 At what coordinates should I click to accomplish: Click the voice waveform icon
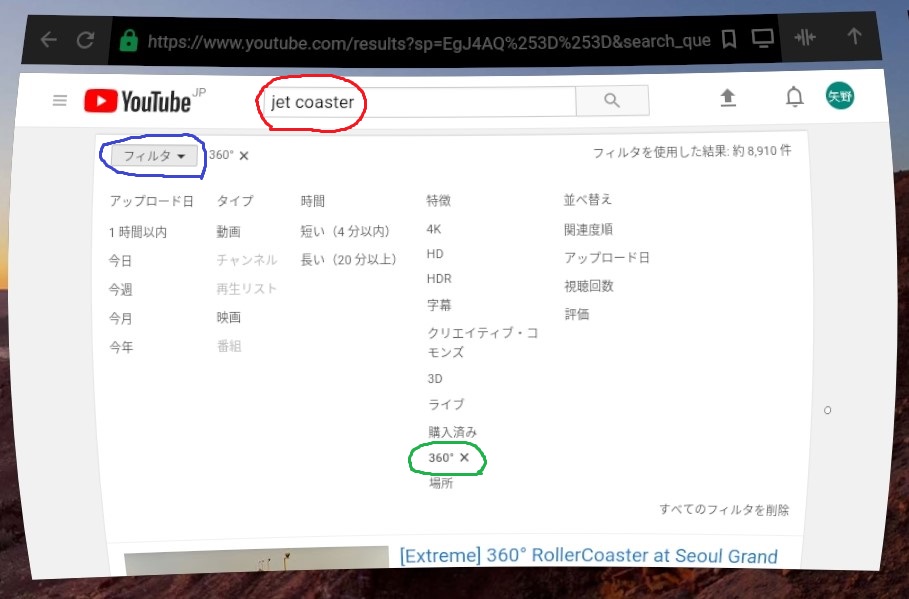pos(805,38)
